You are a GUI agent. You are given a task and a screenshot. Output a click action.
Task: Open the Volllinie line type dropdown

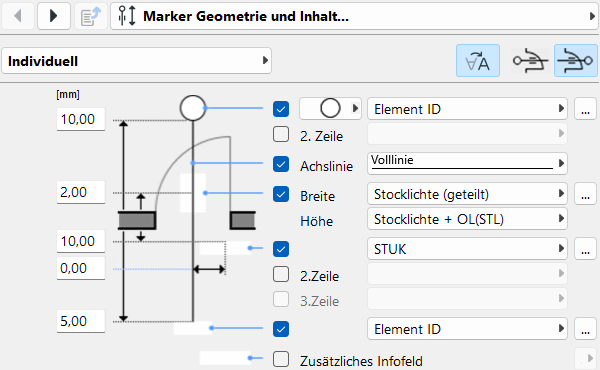pos(467,163)
